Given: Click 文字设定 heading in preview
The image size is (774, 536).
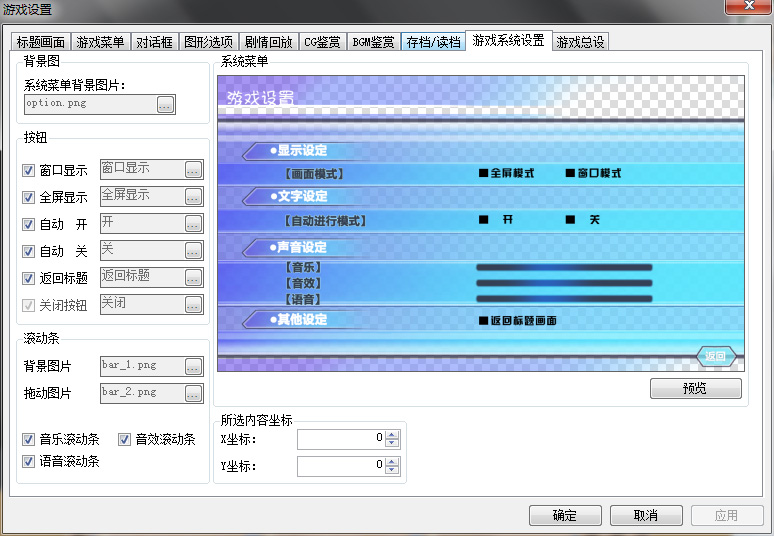Looking at the screenshot, I should coord(299,196).
